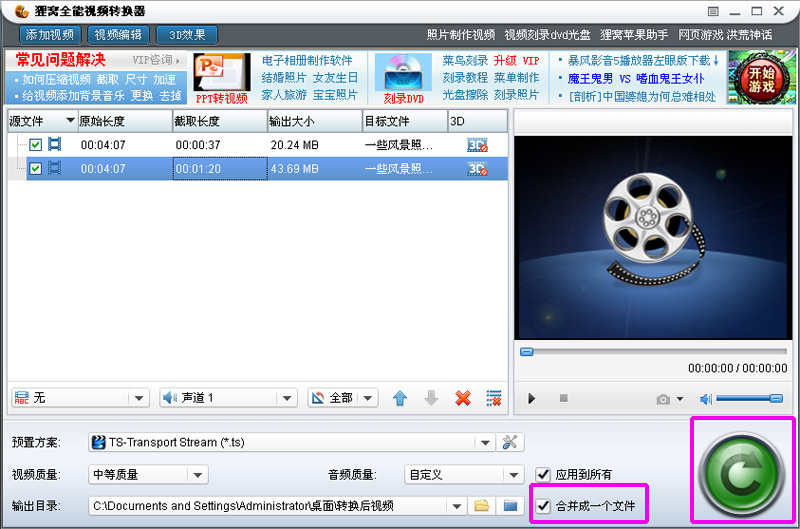Screen dimensions: 800x529
Task: Toggle 合并成一个文件 checkbox
Action: point(543,506)
